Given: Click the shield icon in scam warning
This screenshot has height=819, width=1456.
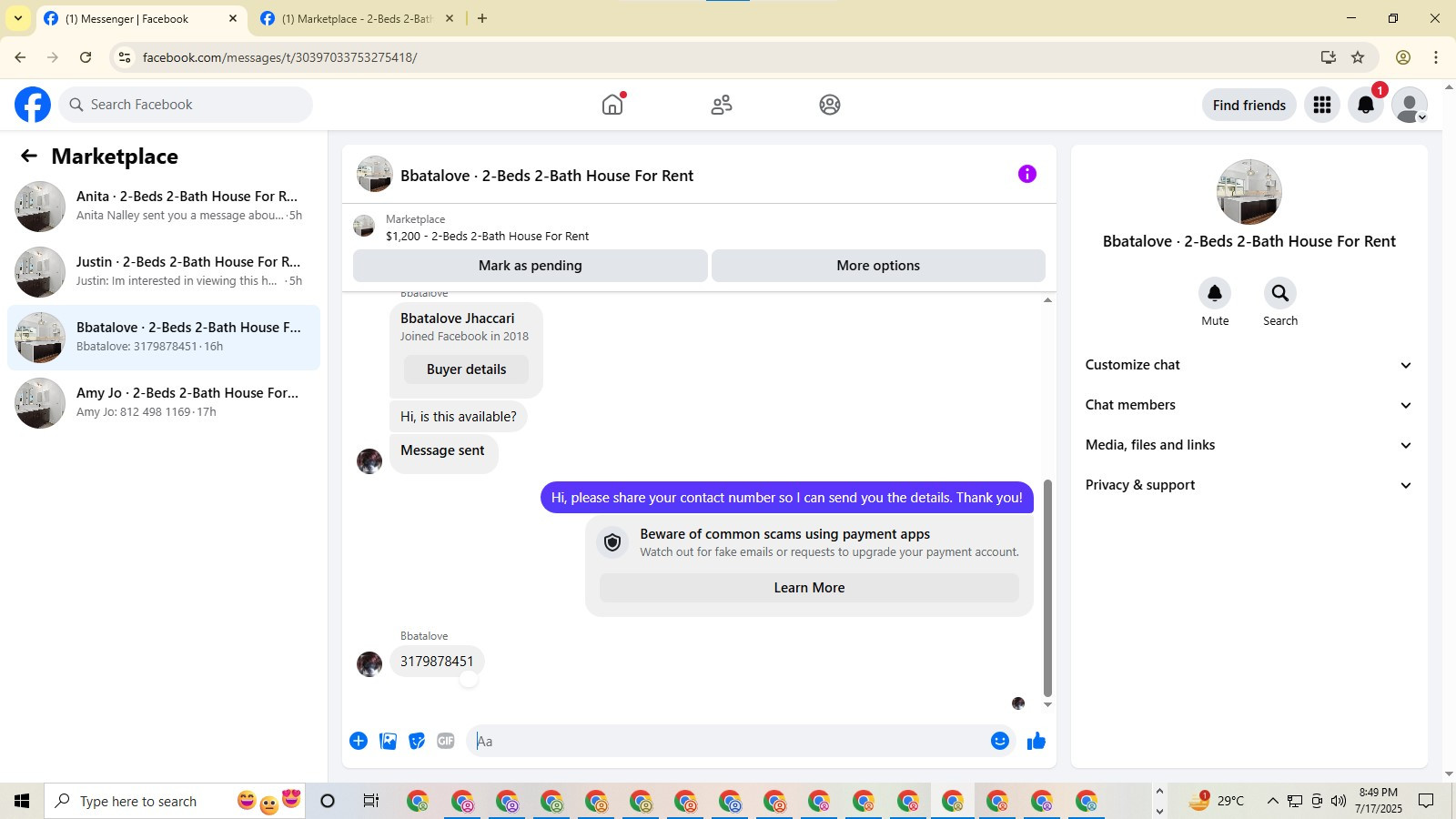Looking at the screenshot, I should click(x=612, y=542).
